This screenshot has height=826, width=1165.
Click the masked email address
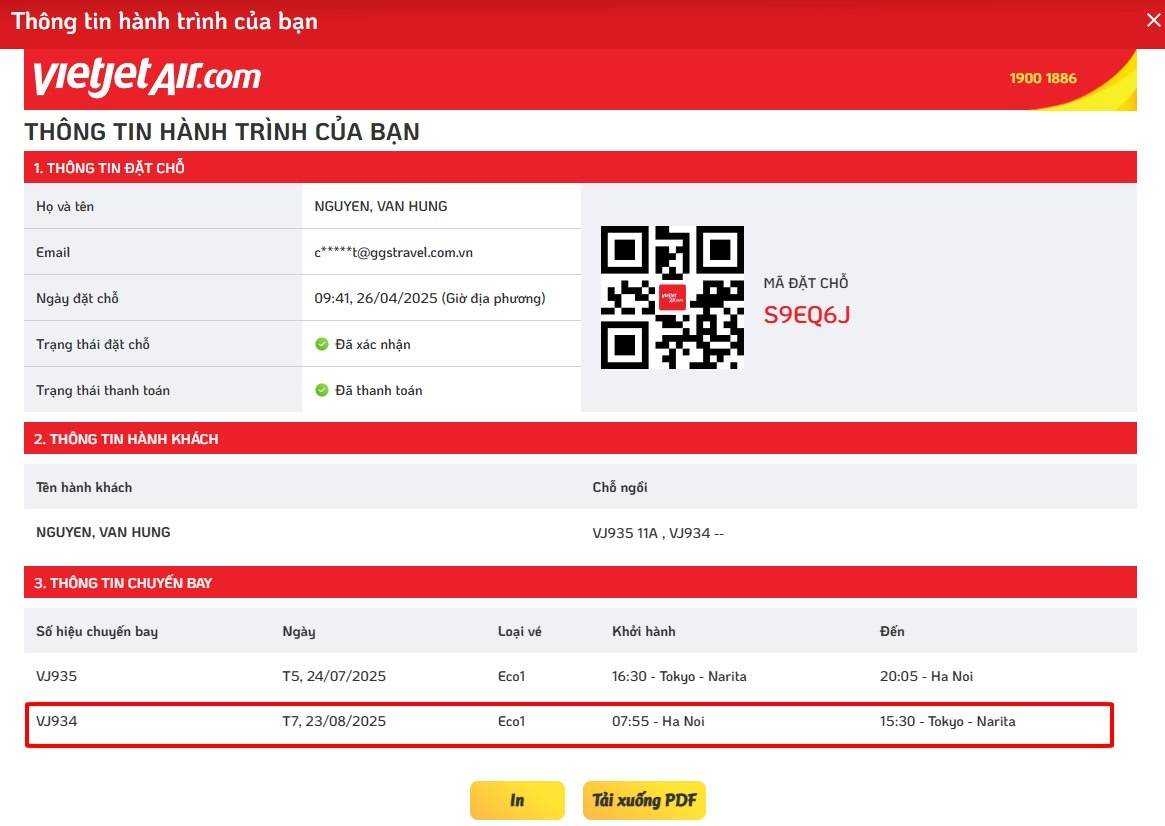tap(393, 252)
